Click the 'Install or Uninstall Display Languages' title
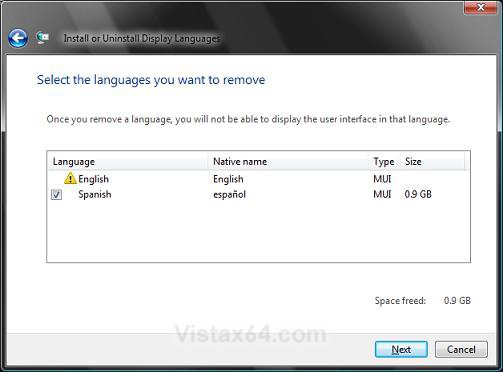Screen dimensions: 503x372 click(x=142, y=39)
